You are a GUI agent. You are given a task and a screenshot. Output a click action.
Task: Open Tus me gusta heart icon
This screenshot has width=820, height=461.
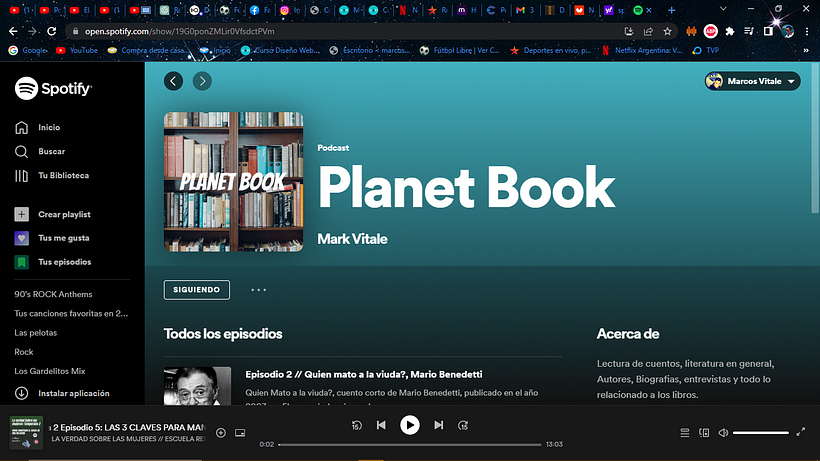click(21, 238)
